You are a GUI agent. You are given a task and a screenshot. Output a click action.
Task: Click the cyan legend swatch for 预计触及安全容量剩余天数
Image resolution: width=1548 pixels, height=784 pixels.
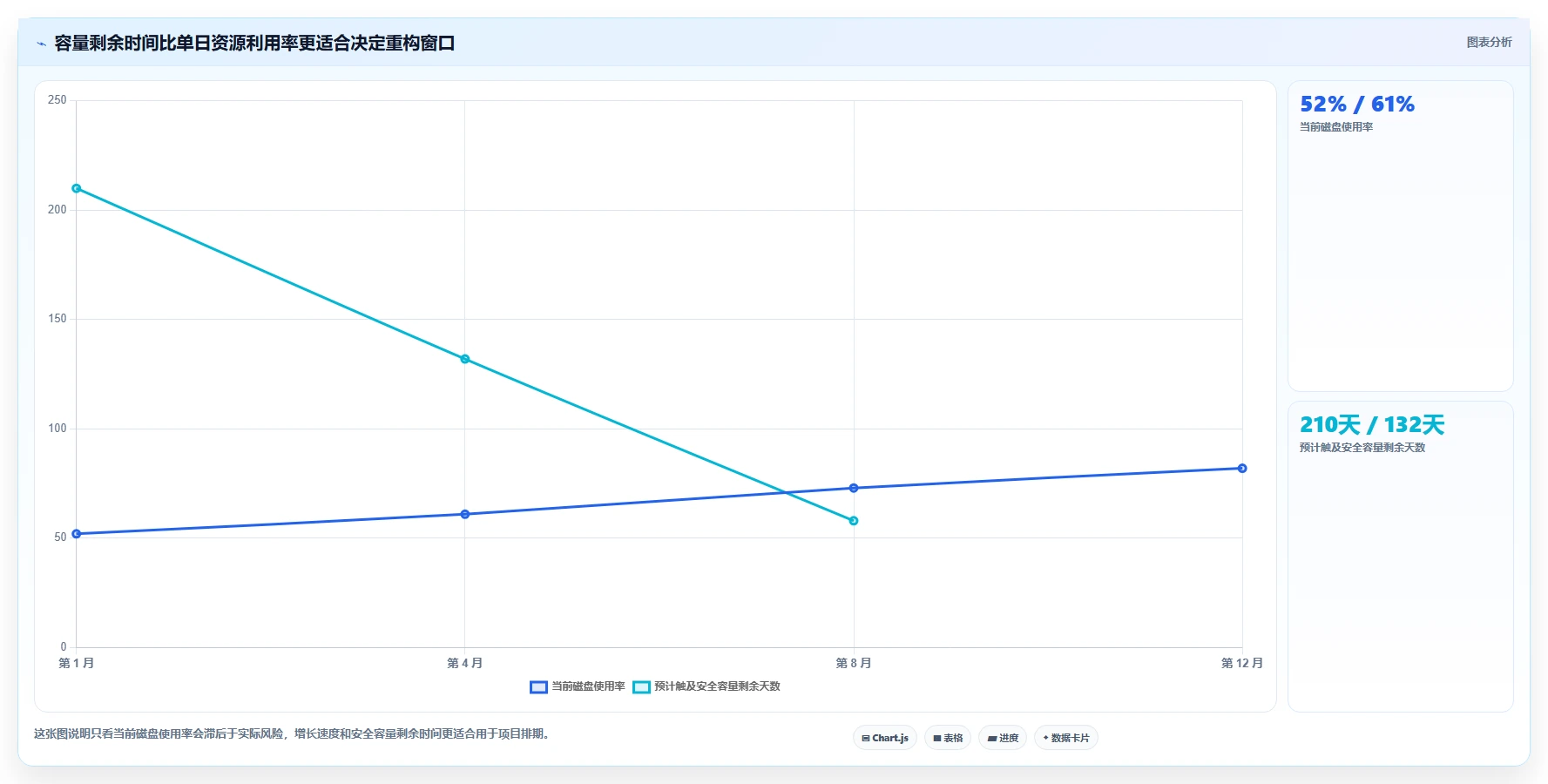point(641,687)
